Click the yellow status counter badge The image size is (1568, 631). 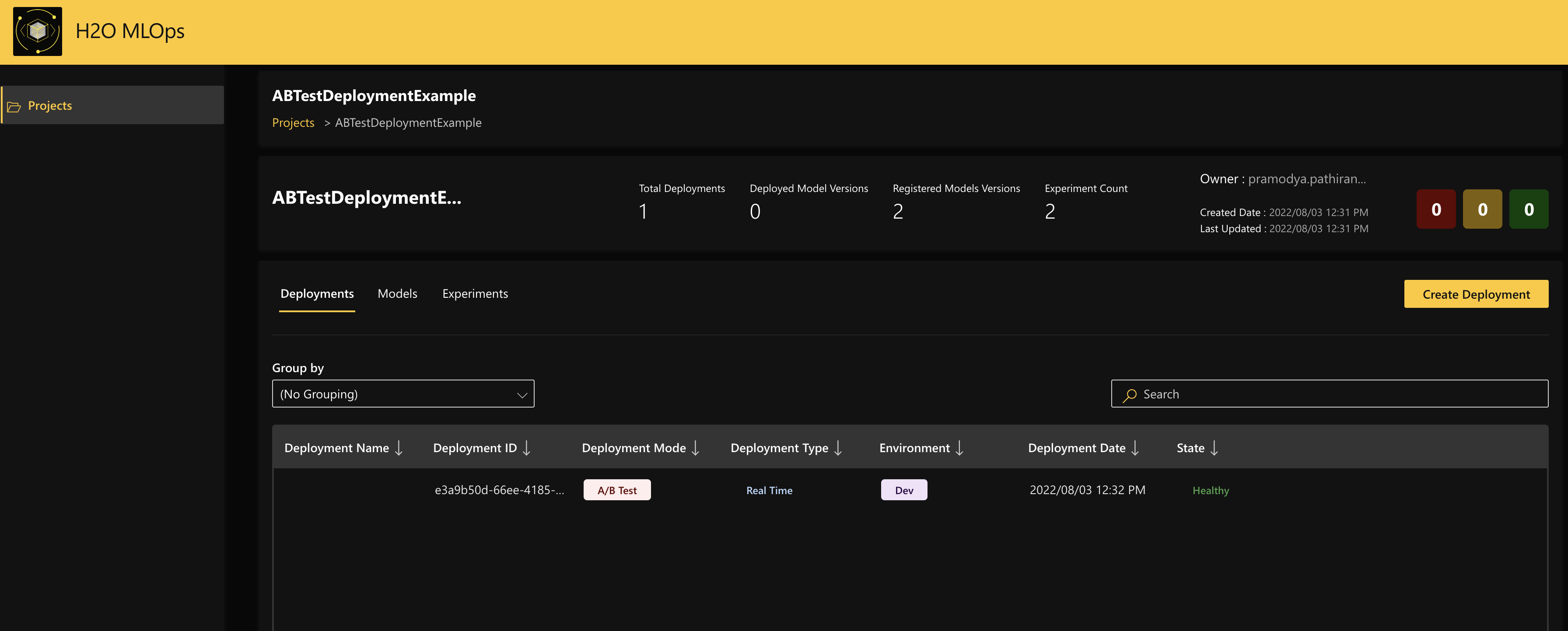tap(1482, 209)
